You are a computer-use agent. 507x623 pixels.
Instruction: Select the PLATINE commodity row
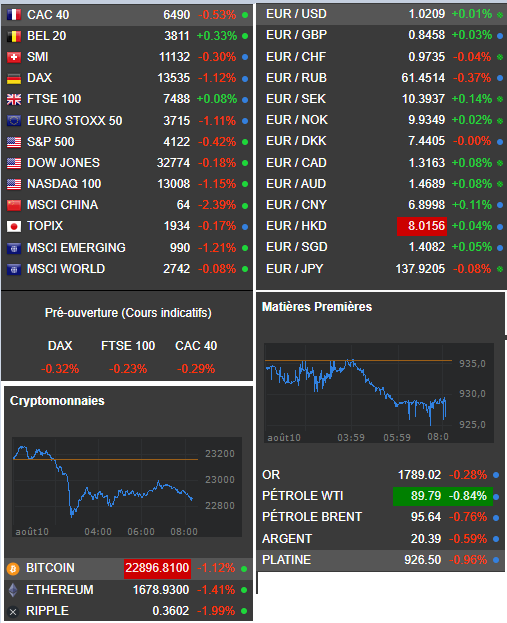(x=380, y=560)
